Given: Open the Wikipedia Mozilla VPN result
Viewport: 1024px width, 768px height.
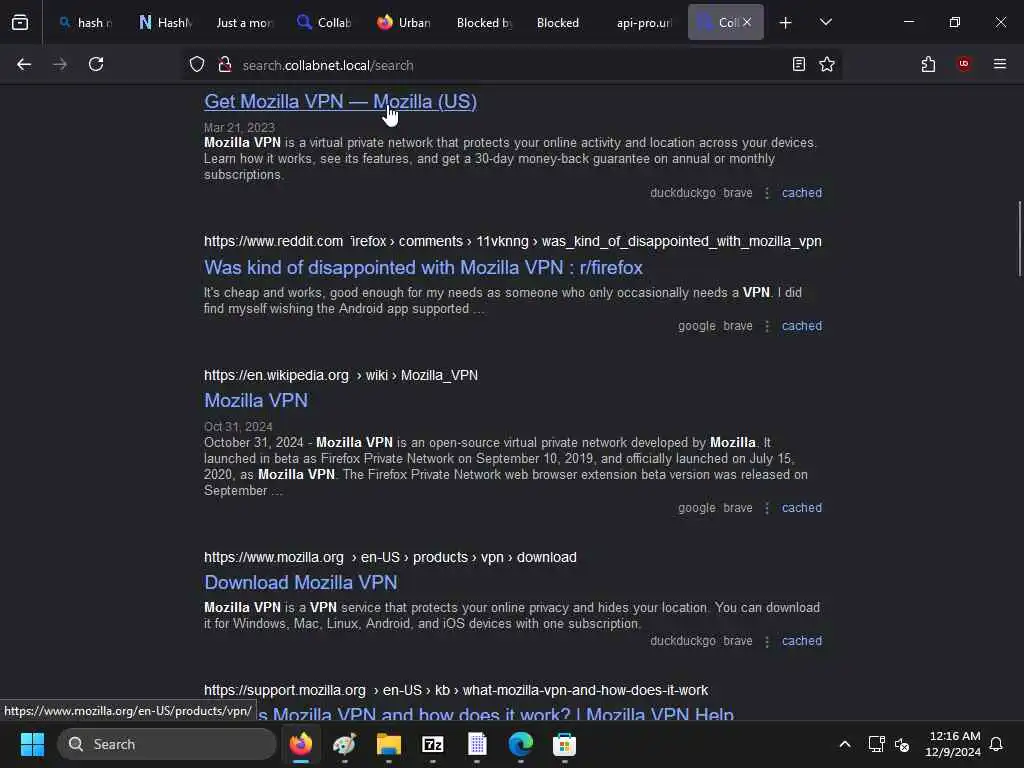Looking at the screenshot, I should pyautogui.click(x=255, y=400).
